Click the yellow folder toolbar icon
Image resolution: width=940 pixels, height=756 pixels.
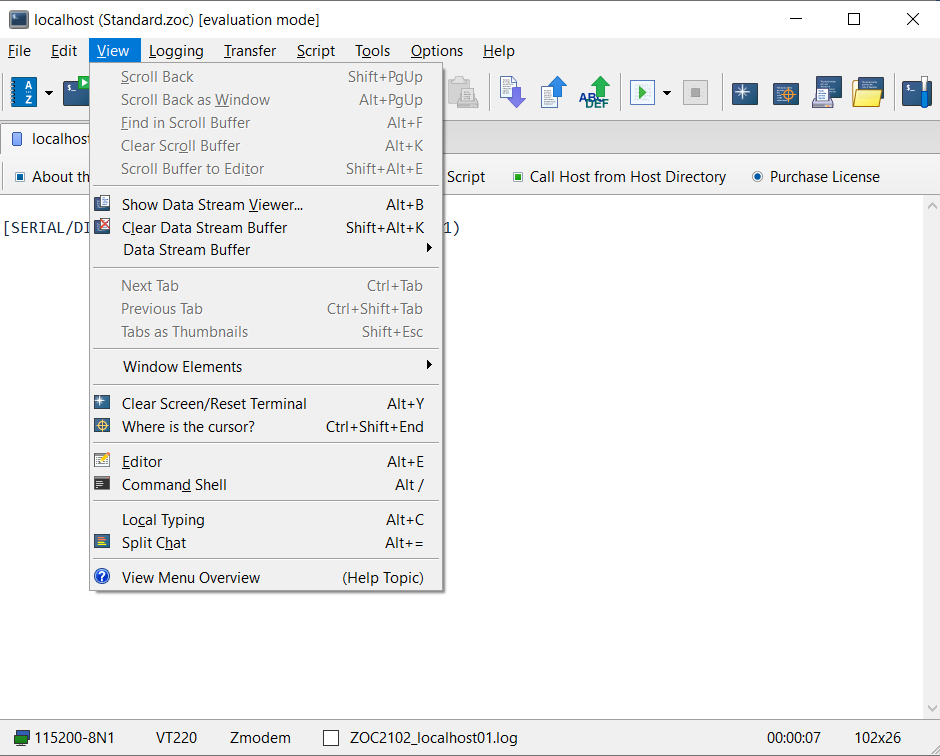pos(868,92)
